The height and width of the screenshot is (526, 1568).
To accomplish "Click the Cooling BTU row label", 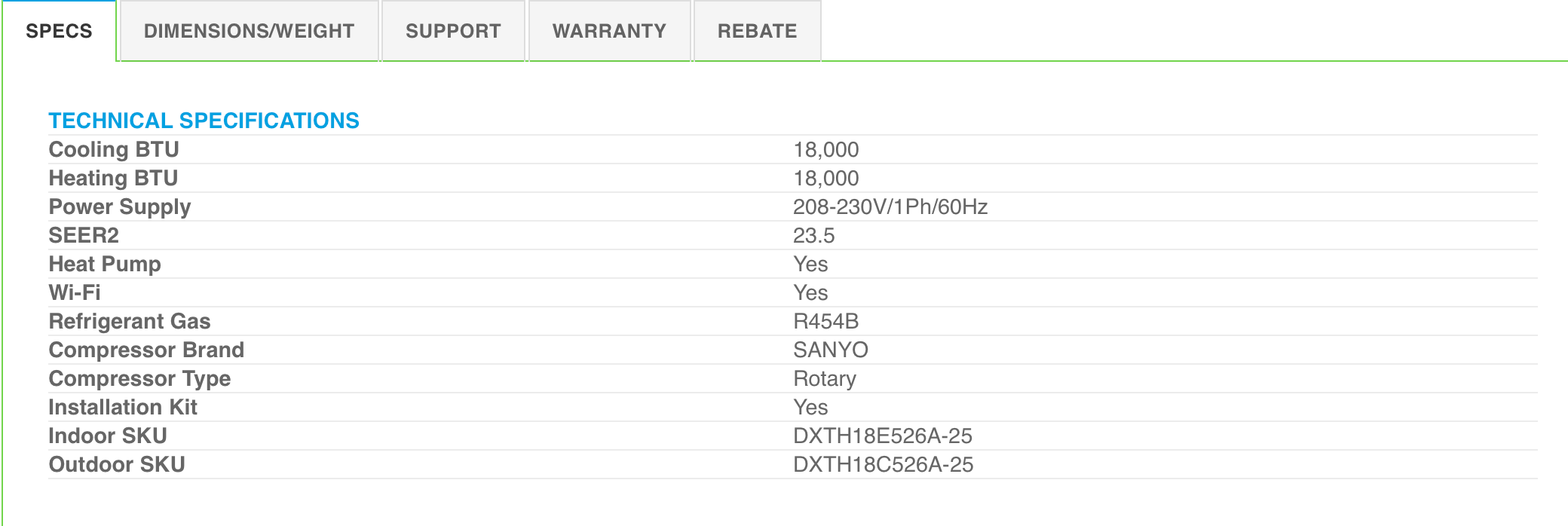I will 115,149.
